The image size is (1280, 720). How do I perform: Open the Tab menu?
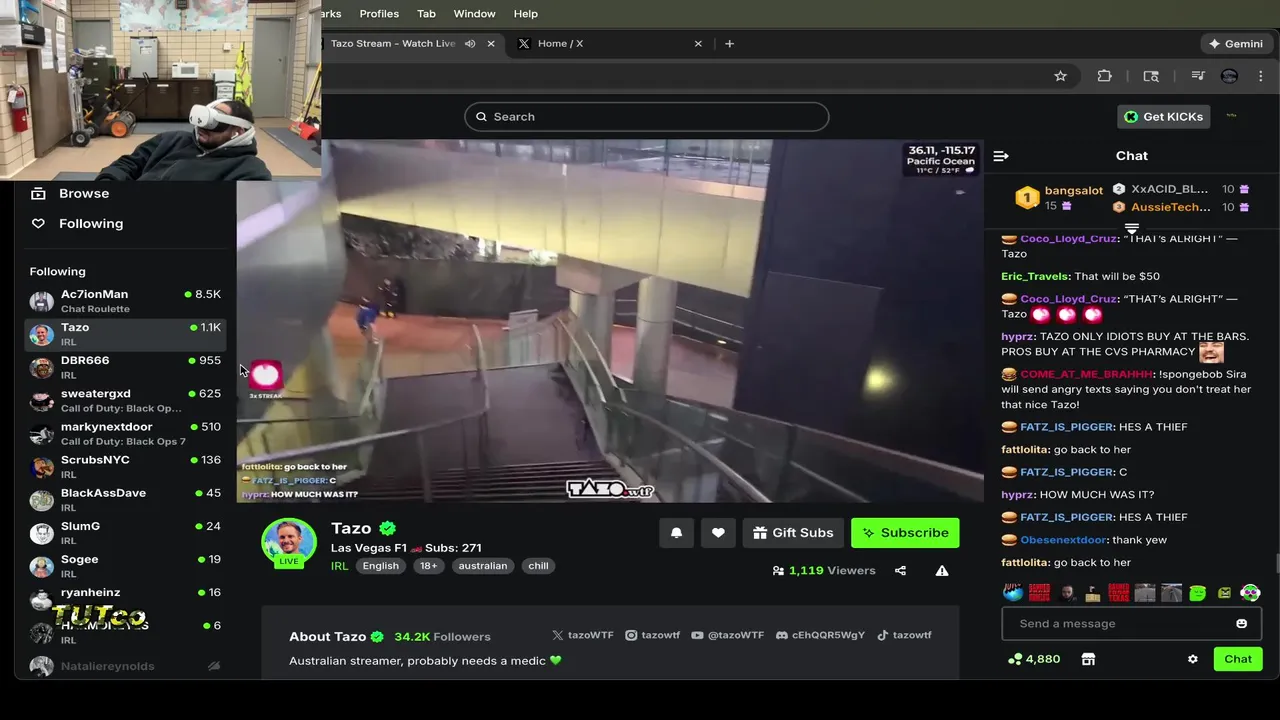point(426,14)
